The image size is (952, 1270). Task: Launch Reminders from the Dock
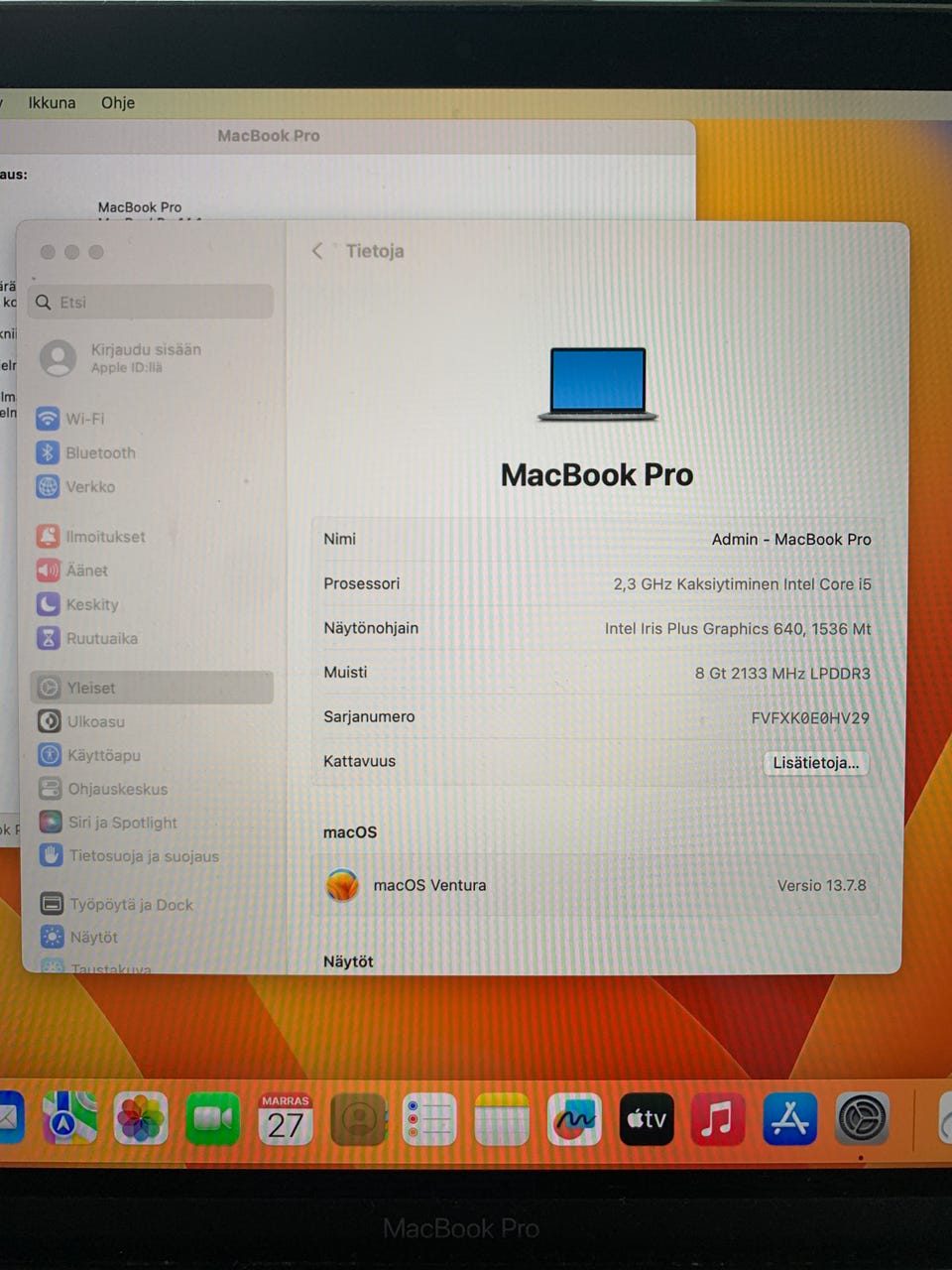click(x=429, y=1119)
